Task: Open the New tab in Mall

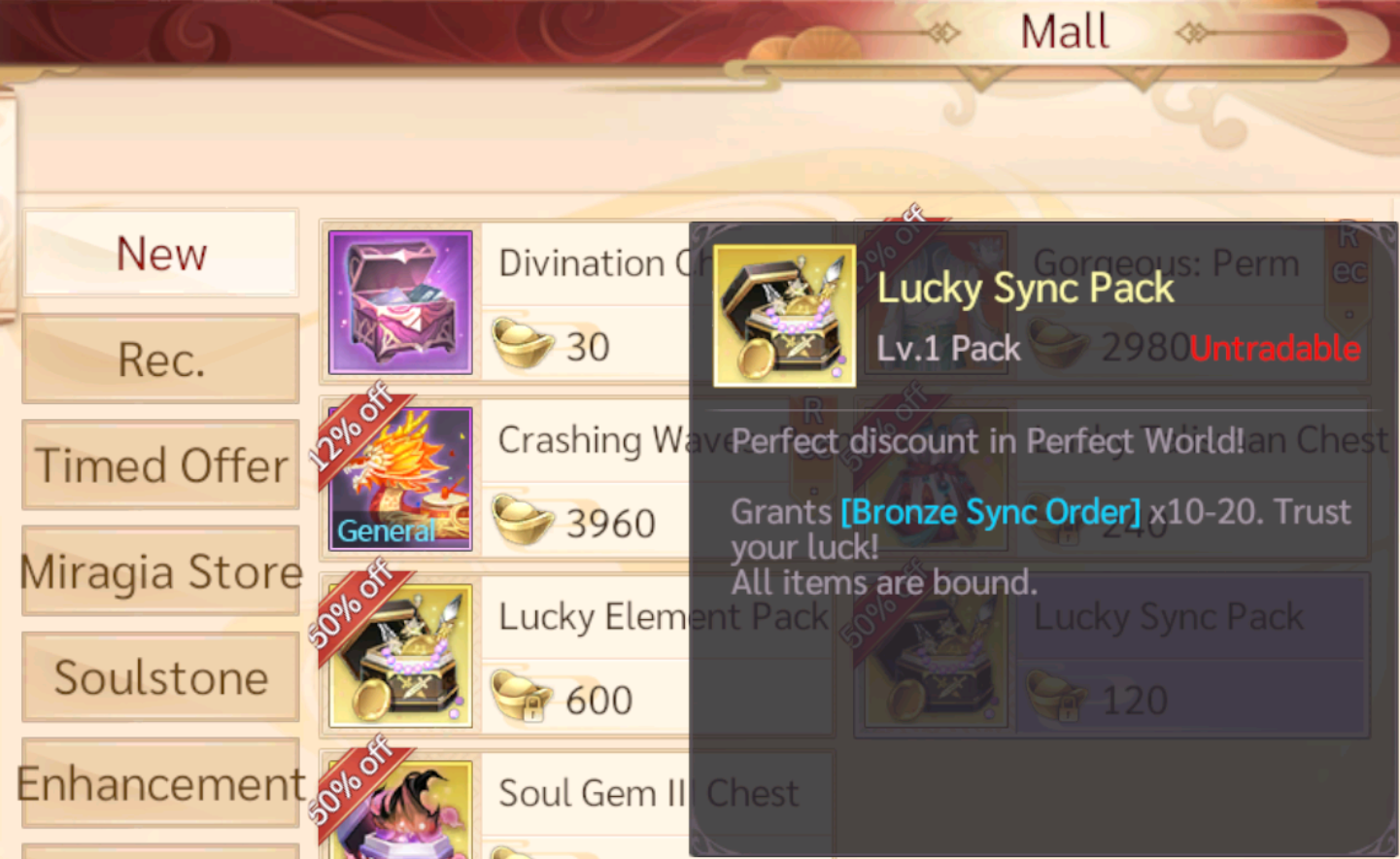Action: click(160, 253)
